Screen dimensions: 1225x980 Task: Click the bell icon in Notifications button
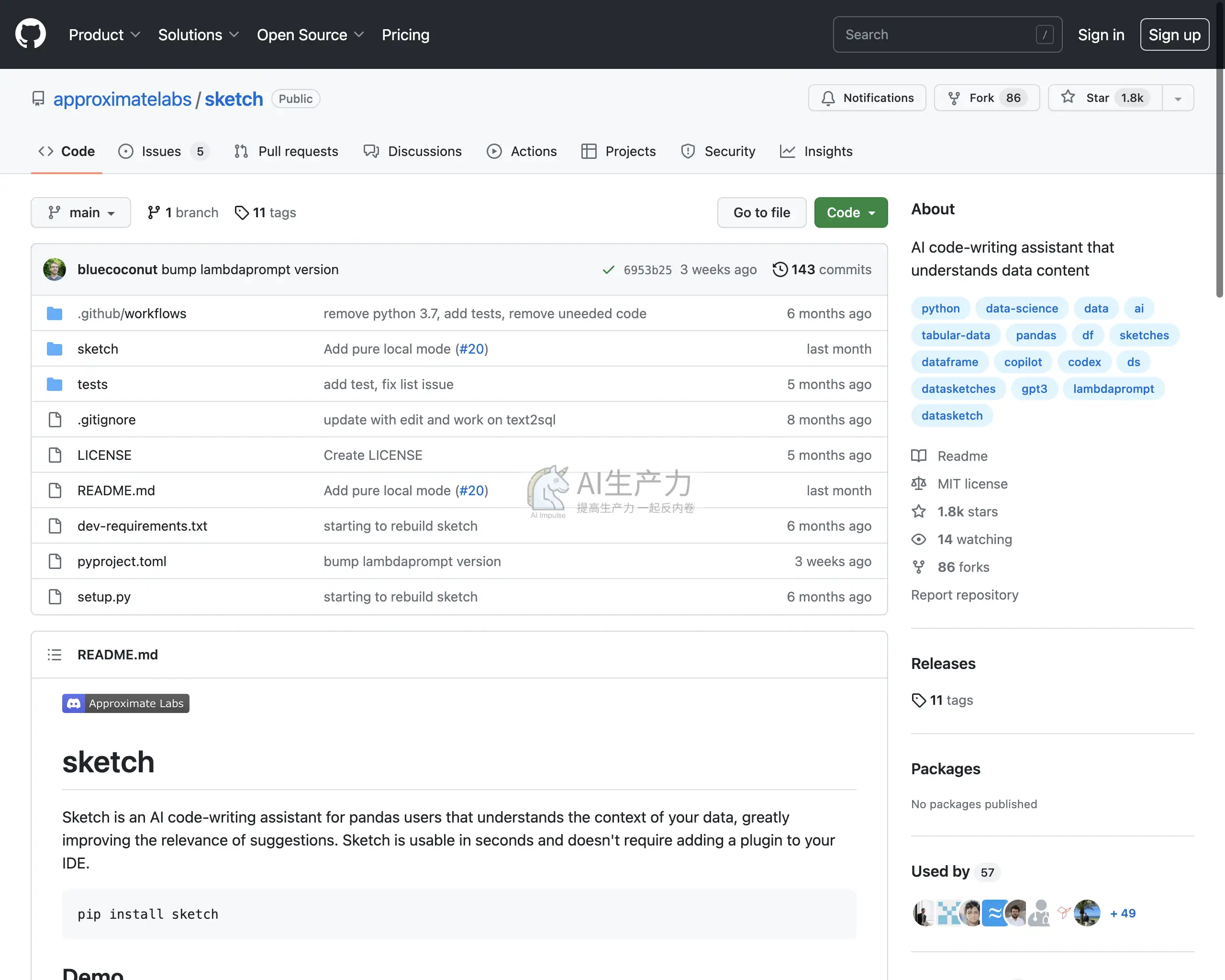(x=828, y=98)
